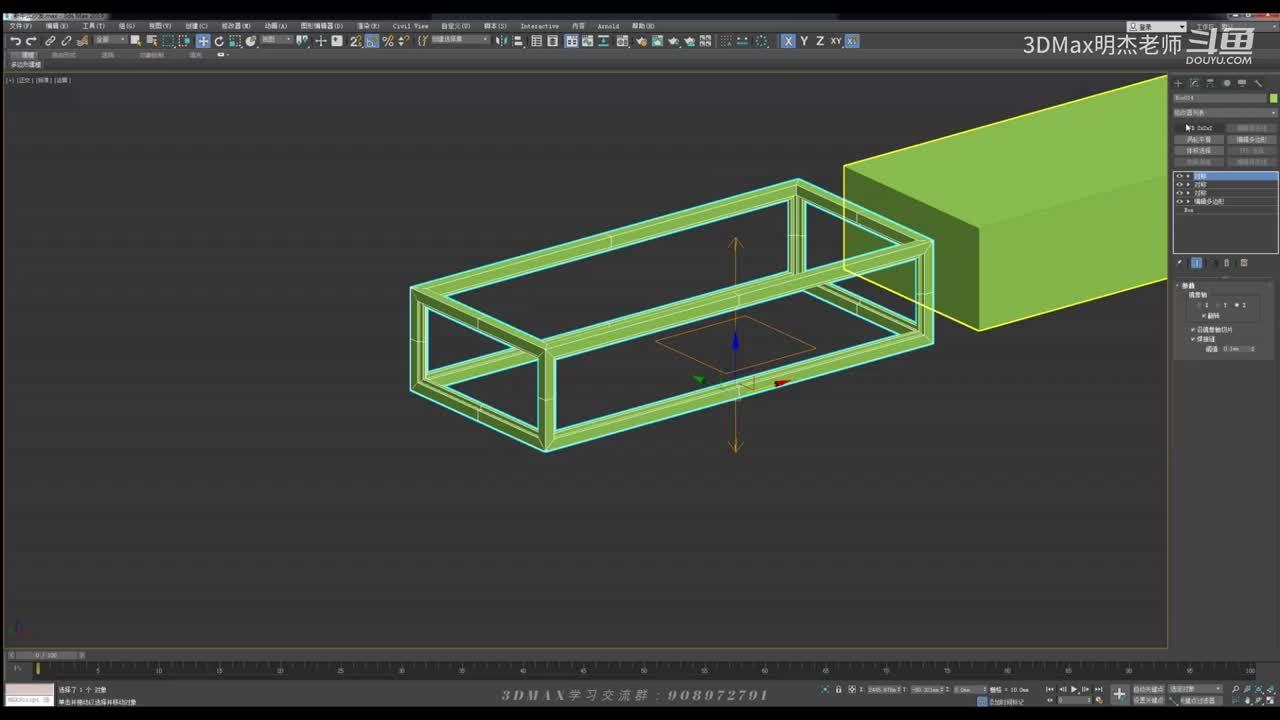Open the Civil View menu
The height and width of the screenshot is (720, 1280).
(410, 26)
